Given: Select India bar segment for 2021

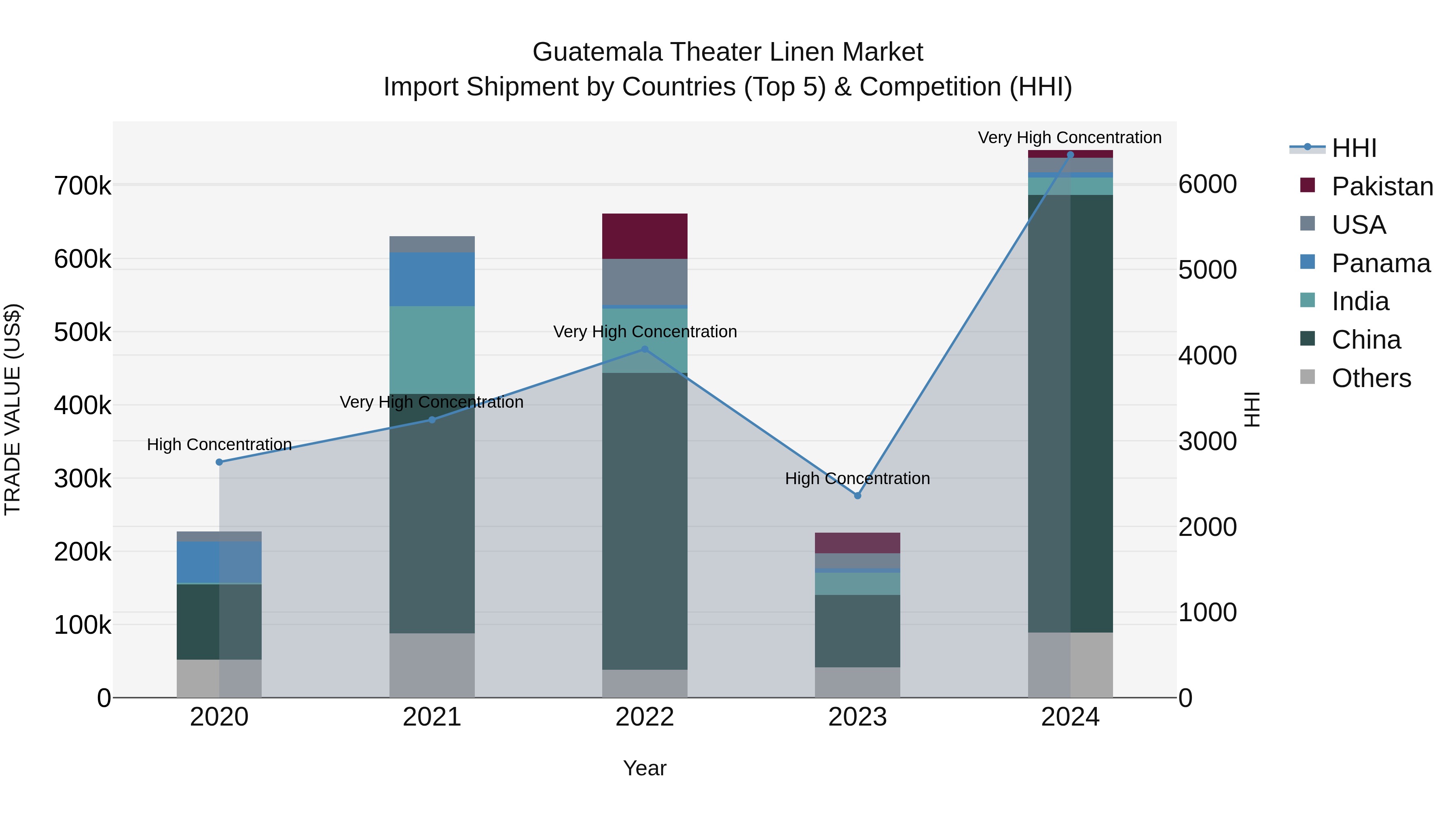Looking at the screenshot, I should 432,350.
